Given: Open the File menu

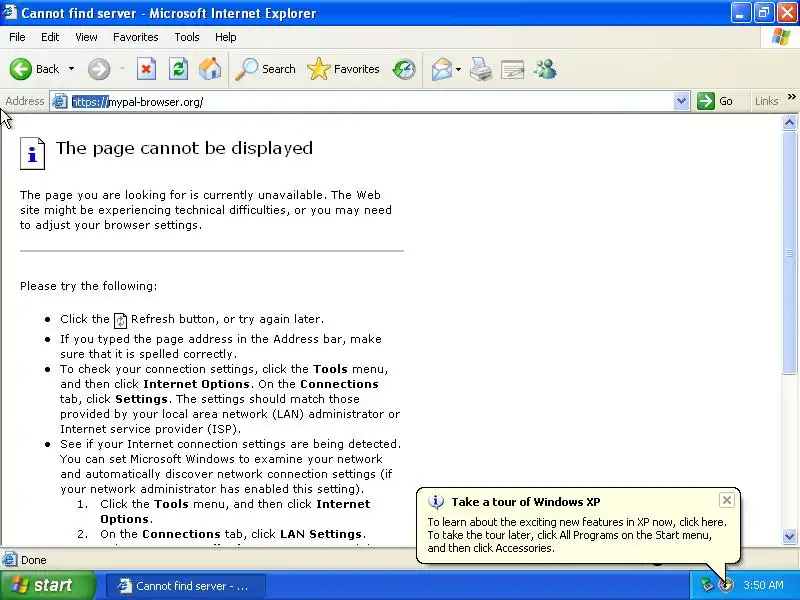Looking at the screenshot, I should 17,37.
